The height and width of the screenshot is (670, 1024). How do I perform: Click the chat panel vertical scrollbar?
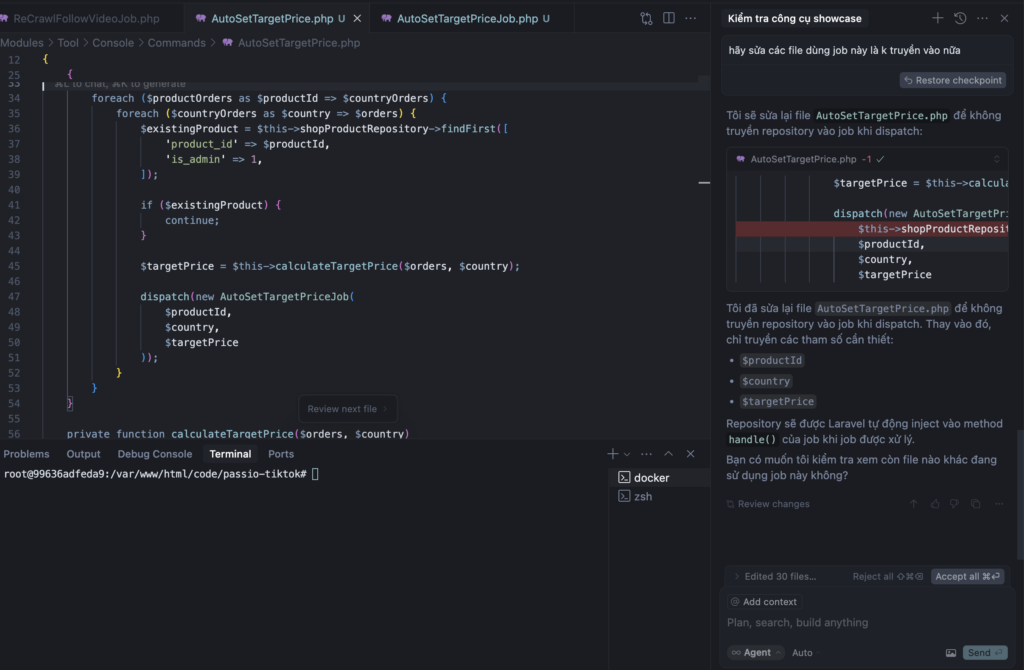(1019, 494)
